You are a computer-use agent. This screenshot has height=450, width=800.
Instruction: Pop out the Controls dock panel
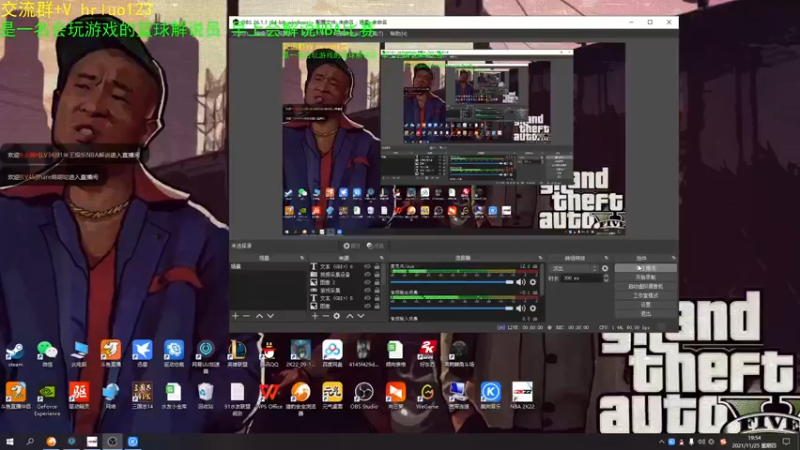click(673, 258)
